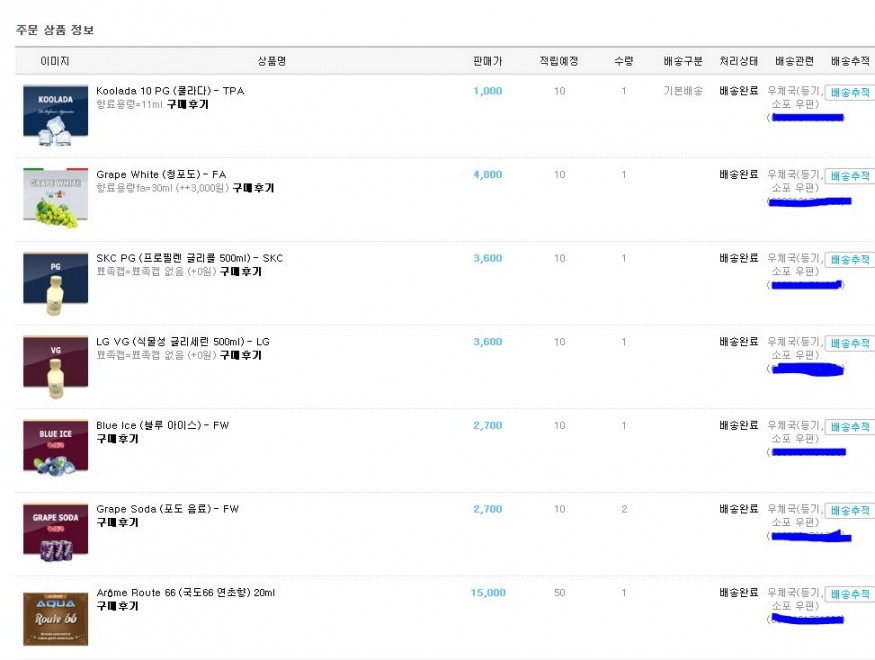This screenshot has height=660, width=875.
Task: Click the 판매가 column header
Action: pos(487,61)
